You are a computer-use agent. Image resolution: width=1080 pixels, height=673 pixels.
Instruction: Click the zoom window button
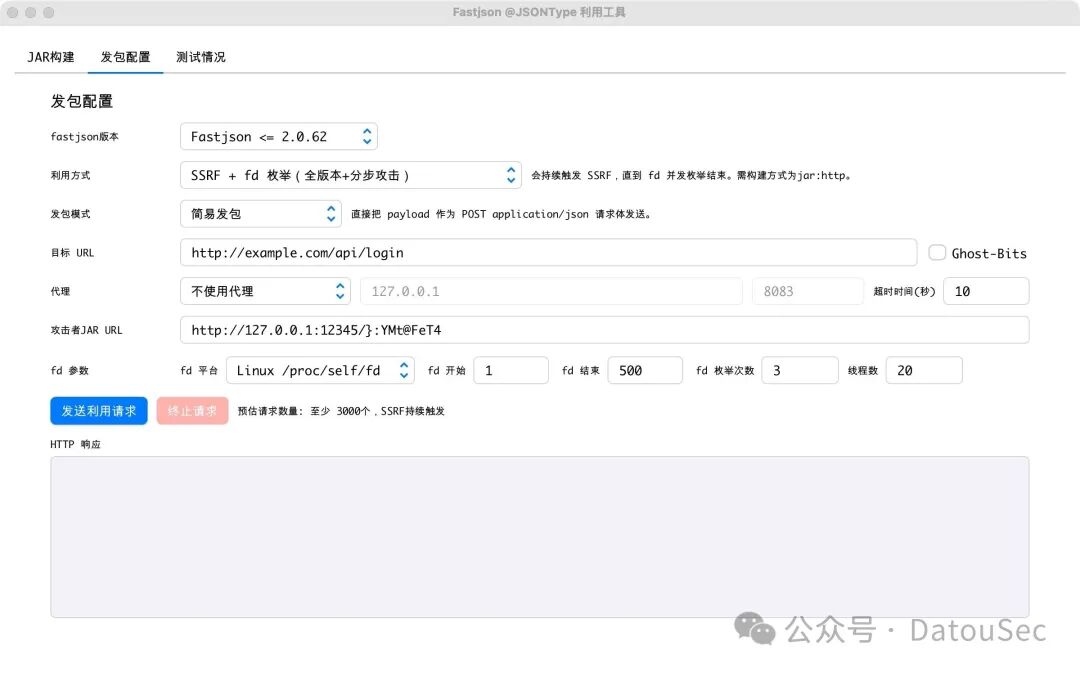[x=48, y=12]
